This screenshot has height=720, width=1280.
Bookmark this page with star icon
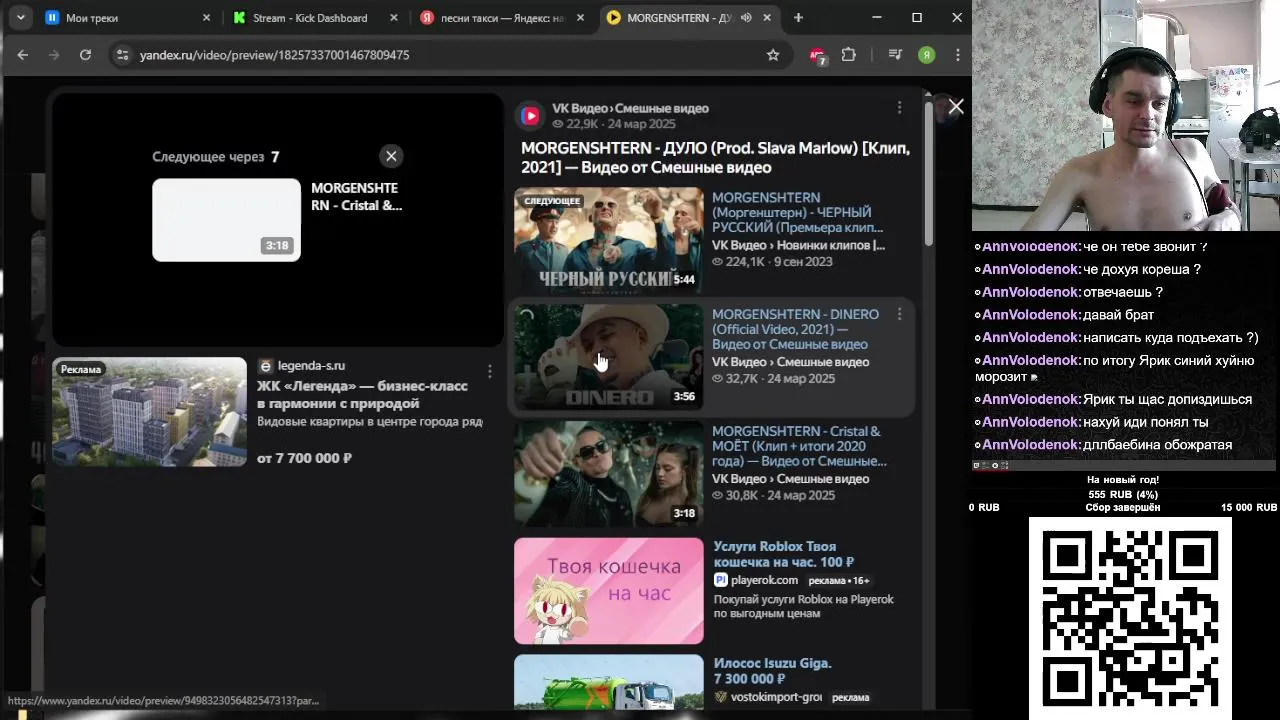click(773, 55)
